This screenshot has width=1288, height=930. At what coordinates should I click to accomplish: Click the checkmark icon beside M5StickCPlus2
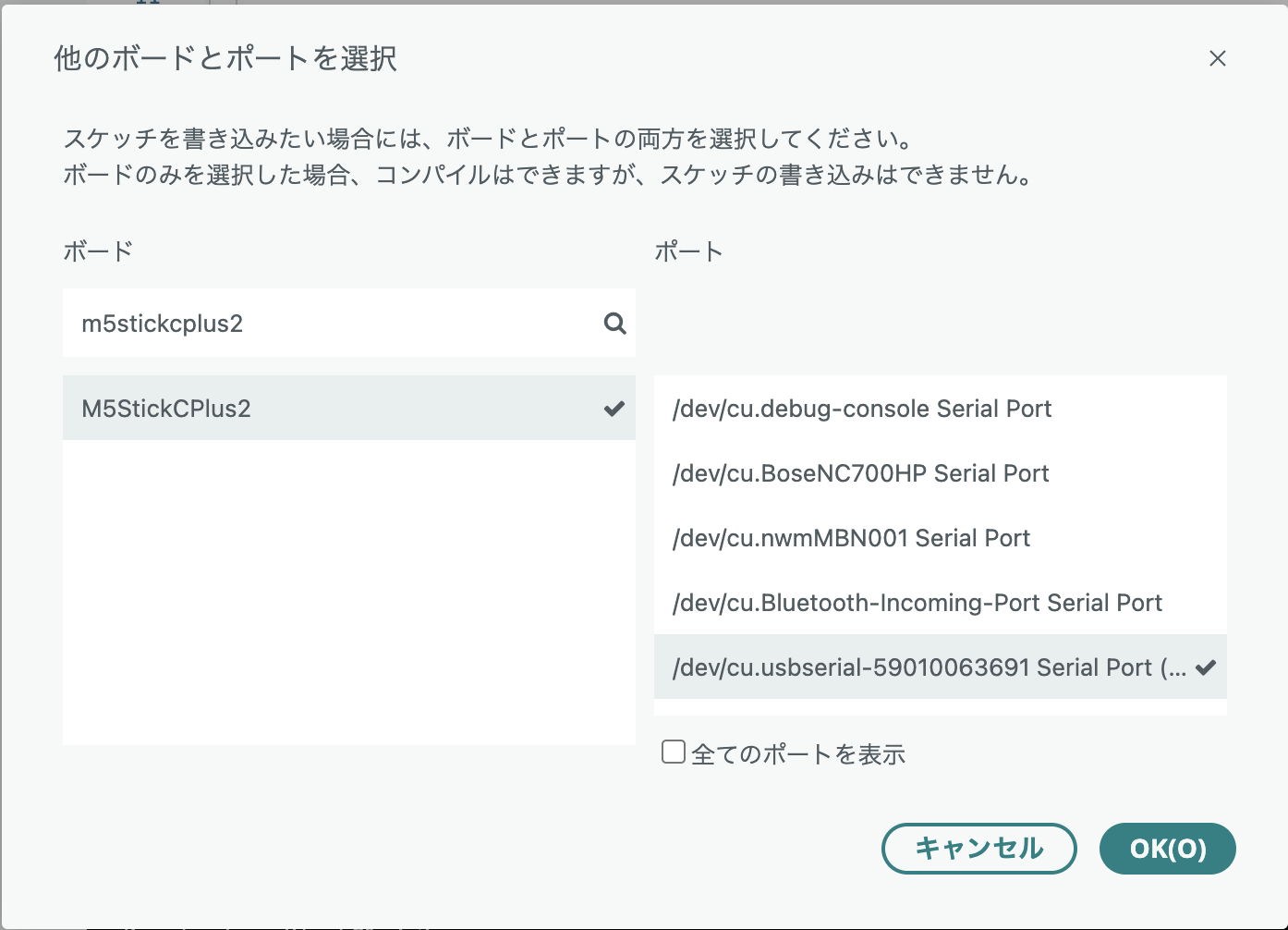(614, 408)
